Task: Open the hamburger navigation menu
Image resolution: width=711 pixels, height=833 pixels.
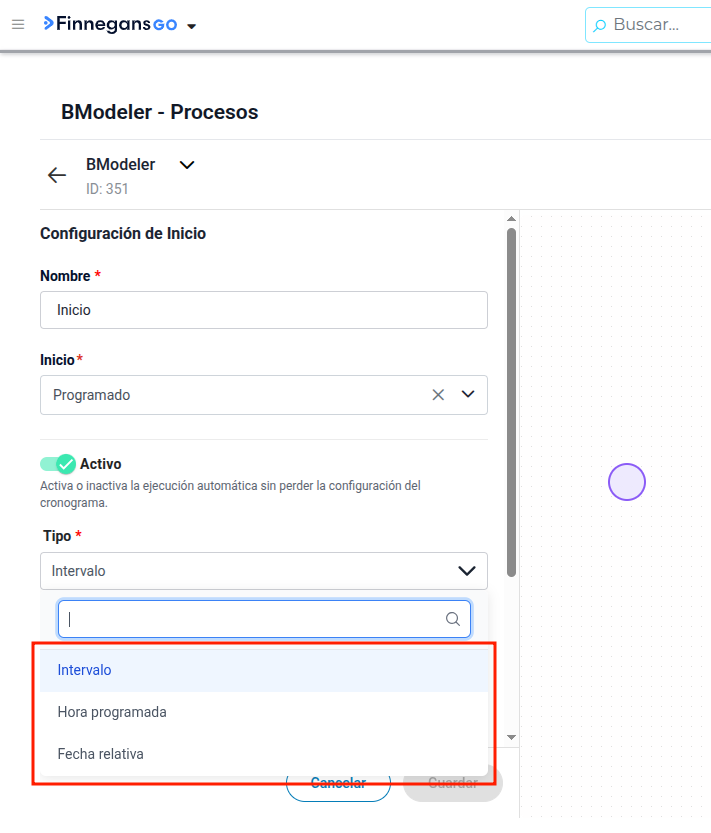Action: pos(18,24)
